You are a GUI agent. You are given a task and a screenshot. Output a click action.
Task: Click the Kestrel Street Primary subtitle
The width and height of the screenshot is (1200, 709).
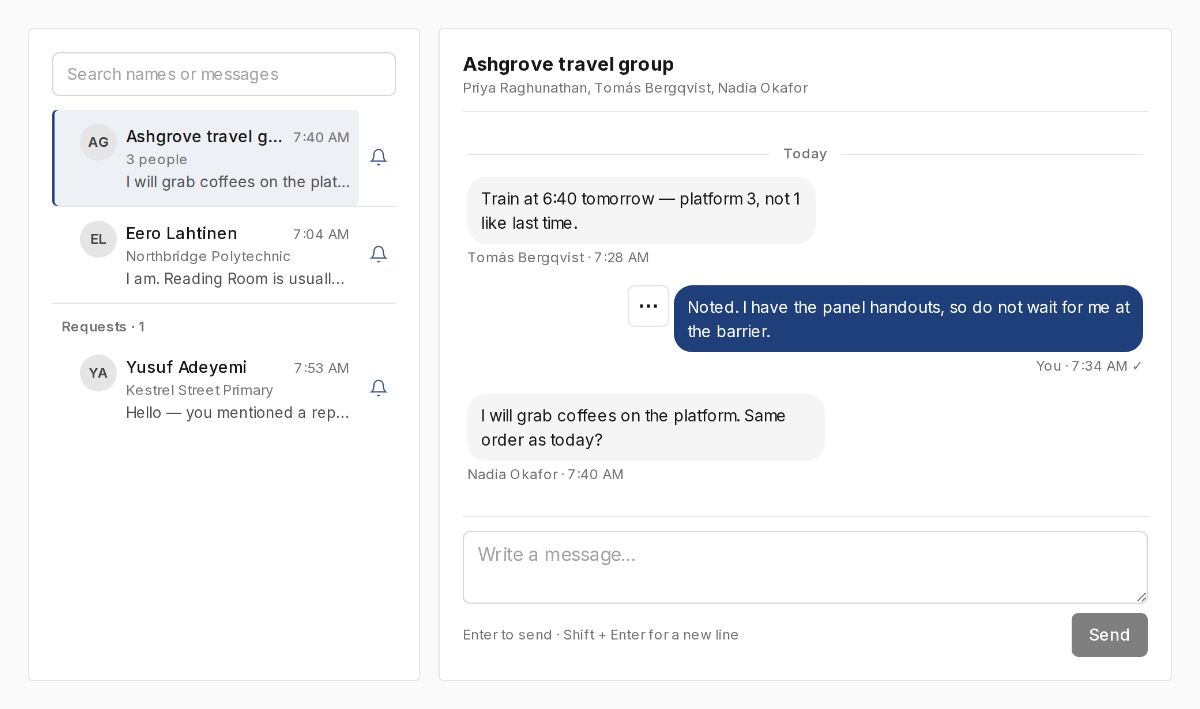coord(199,391)
